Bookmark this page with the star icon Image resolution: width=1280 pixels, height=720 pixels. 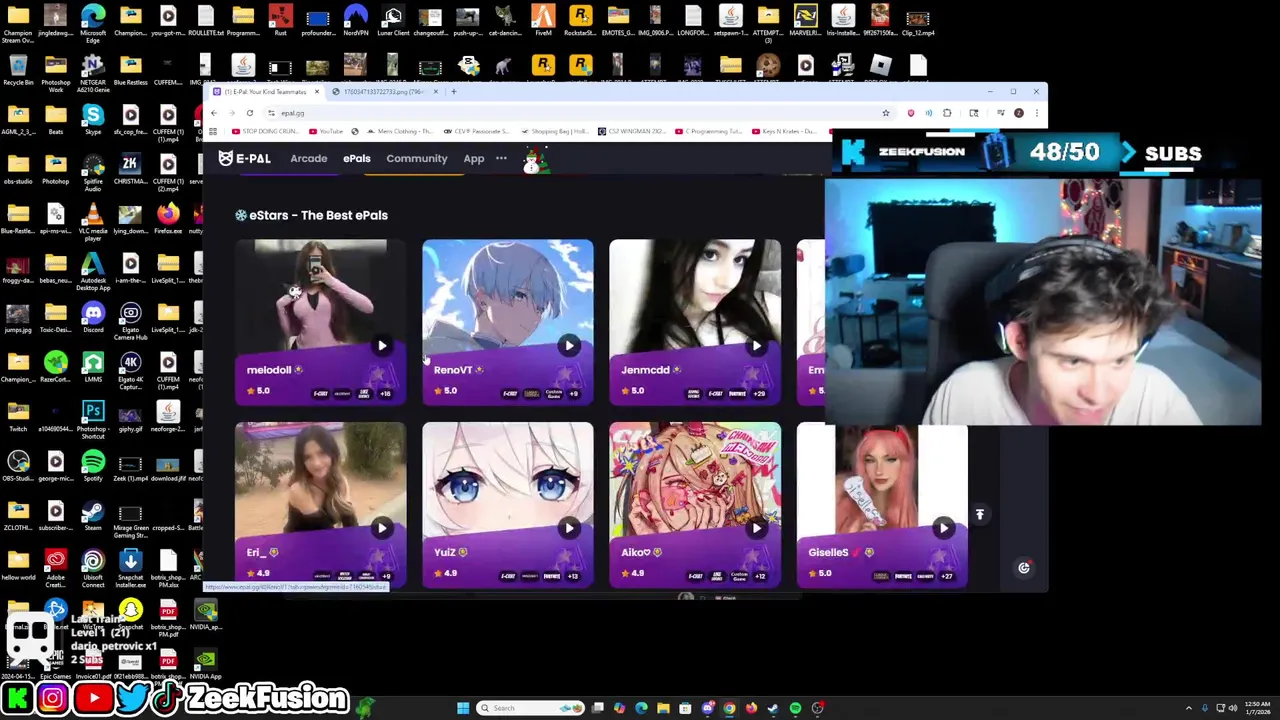886,113
